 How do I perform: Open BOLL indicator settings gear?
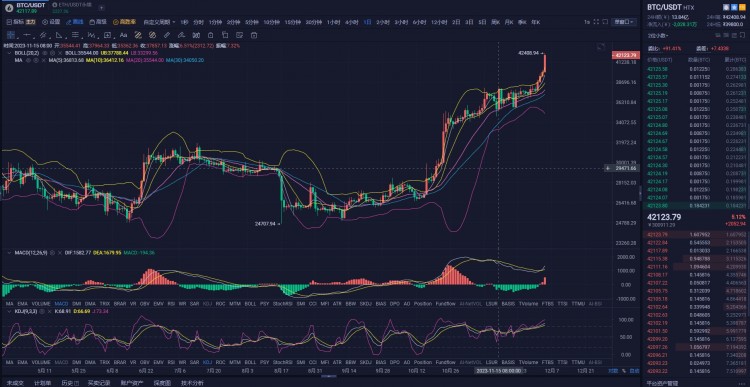52,53
